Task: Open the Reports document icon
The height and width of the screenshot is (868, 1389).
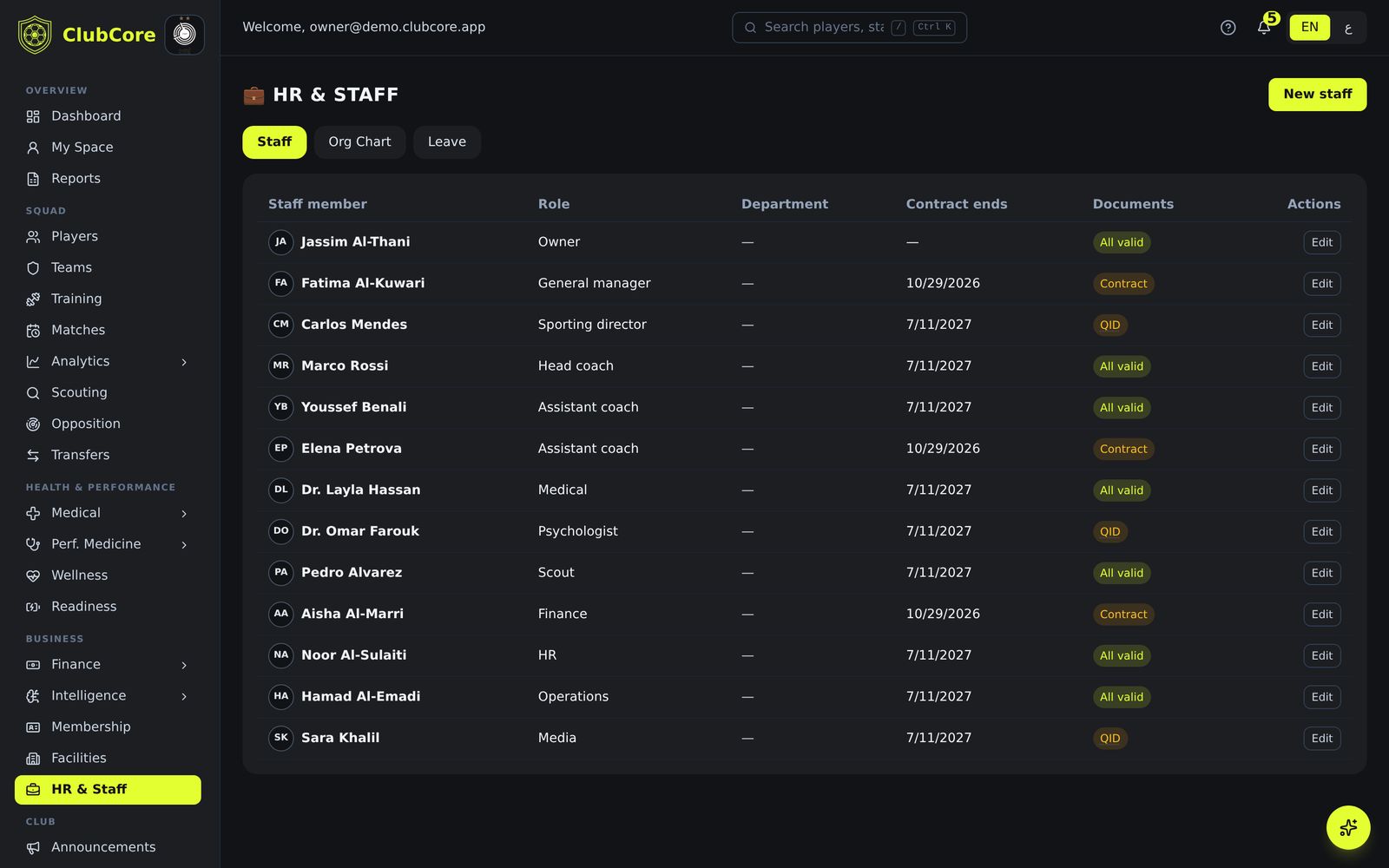Action: 33,179
